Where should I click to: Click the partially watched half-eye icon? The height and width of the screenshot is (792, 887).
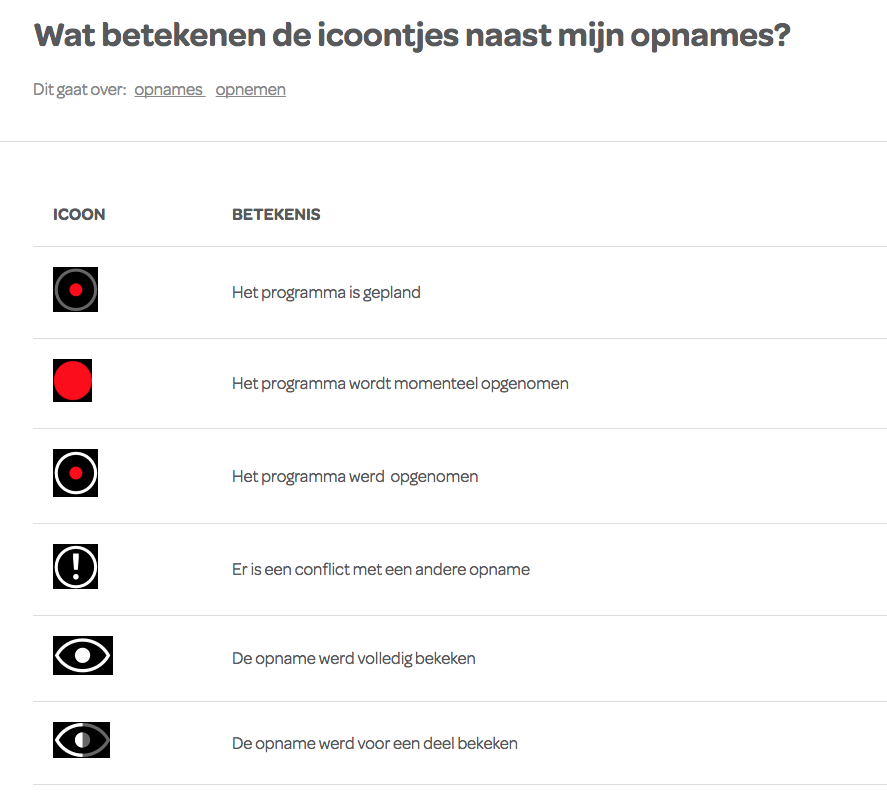click(81, 740)
